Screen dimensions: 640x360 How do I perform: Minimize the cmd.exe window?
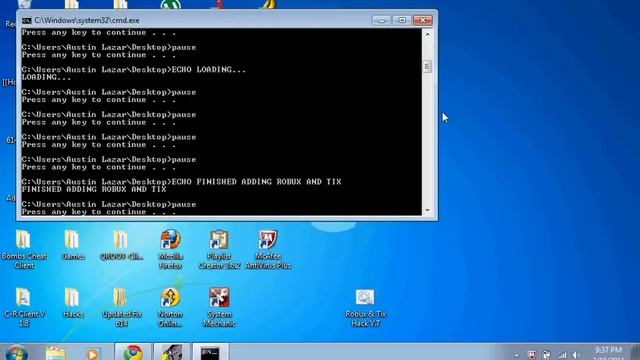(x=381, y=20)
